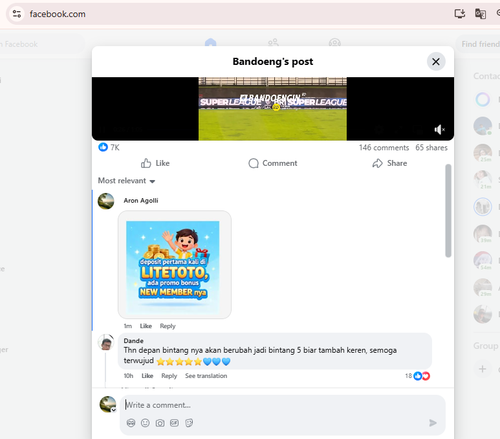
Task: Share Bandoeng's post
Action: point(390,163)
